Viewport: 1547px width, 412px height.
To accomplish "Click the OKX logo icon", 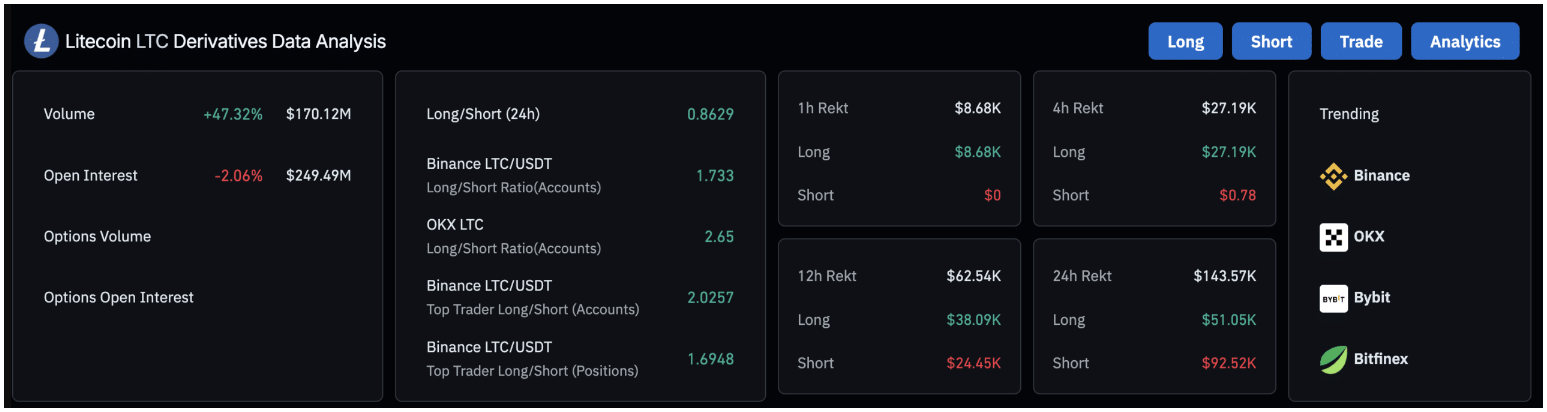I will click(1334, 237).
